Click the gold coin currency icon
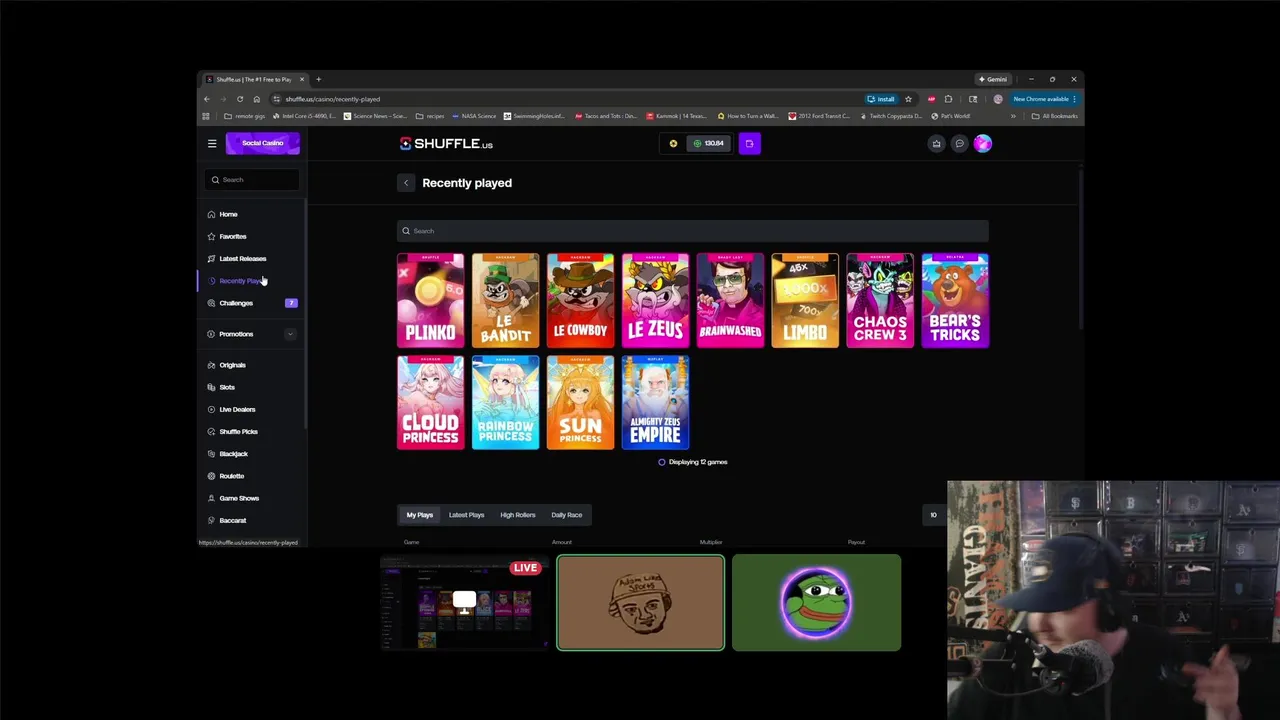 click(x=673, y=143)
